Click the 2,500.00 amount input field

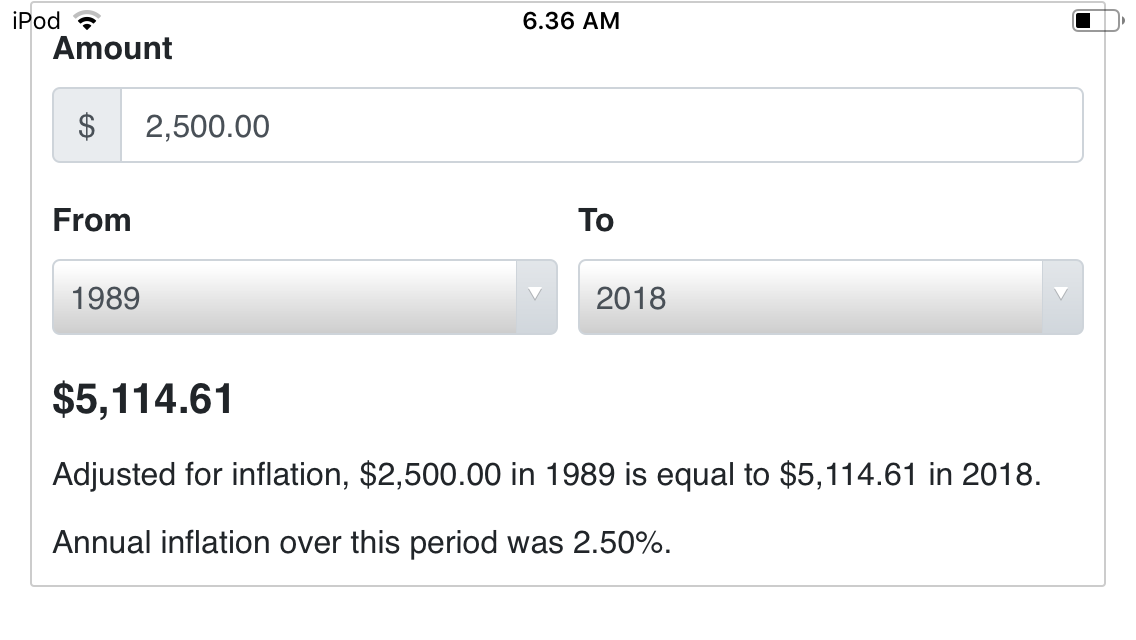point(602,125)
